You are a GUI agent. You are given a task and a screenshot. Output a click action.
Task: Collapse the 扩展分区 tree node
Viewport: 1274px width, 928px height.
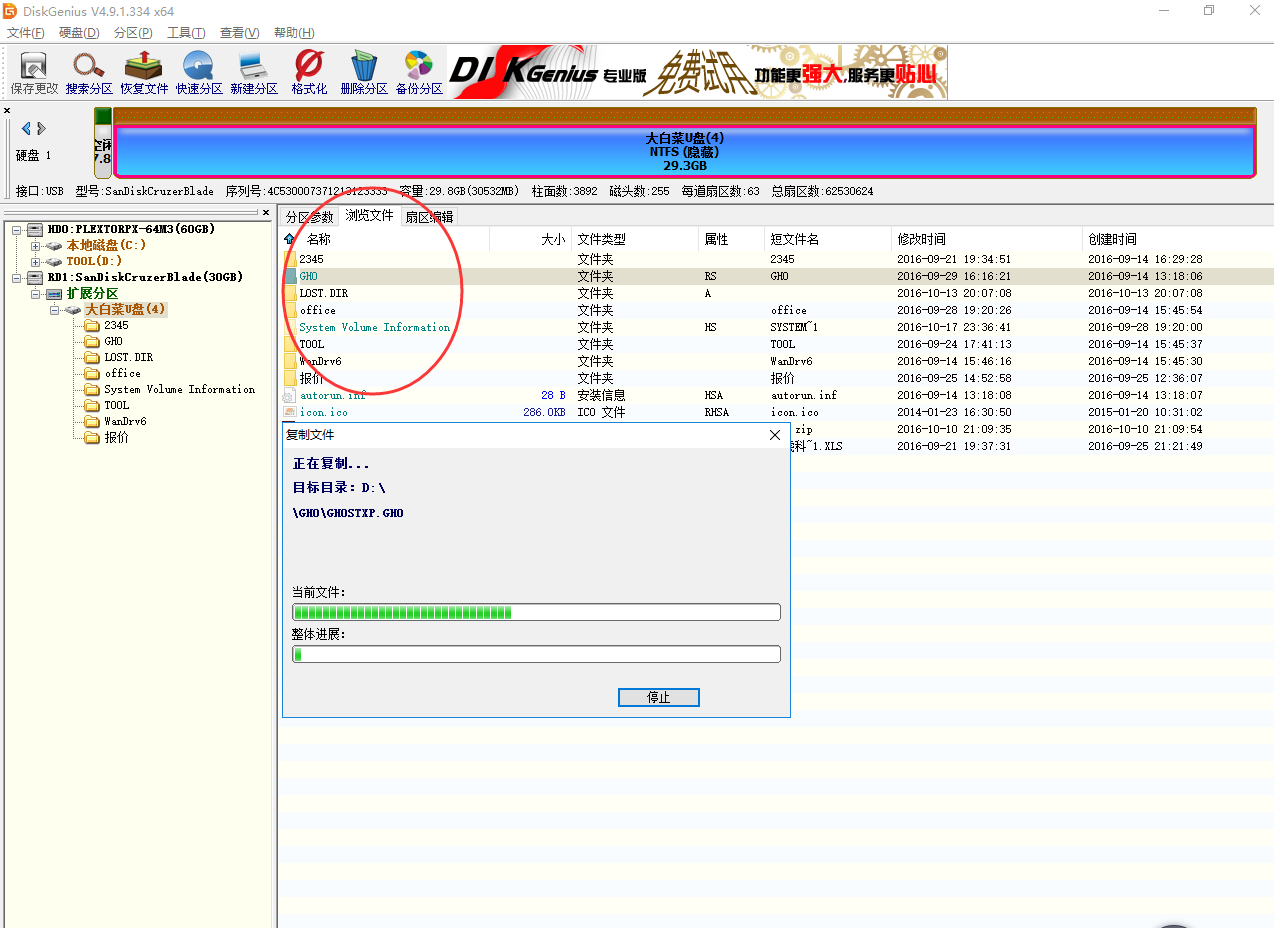36,294
